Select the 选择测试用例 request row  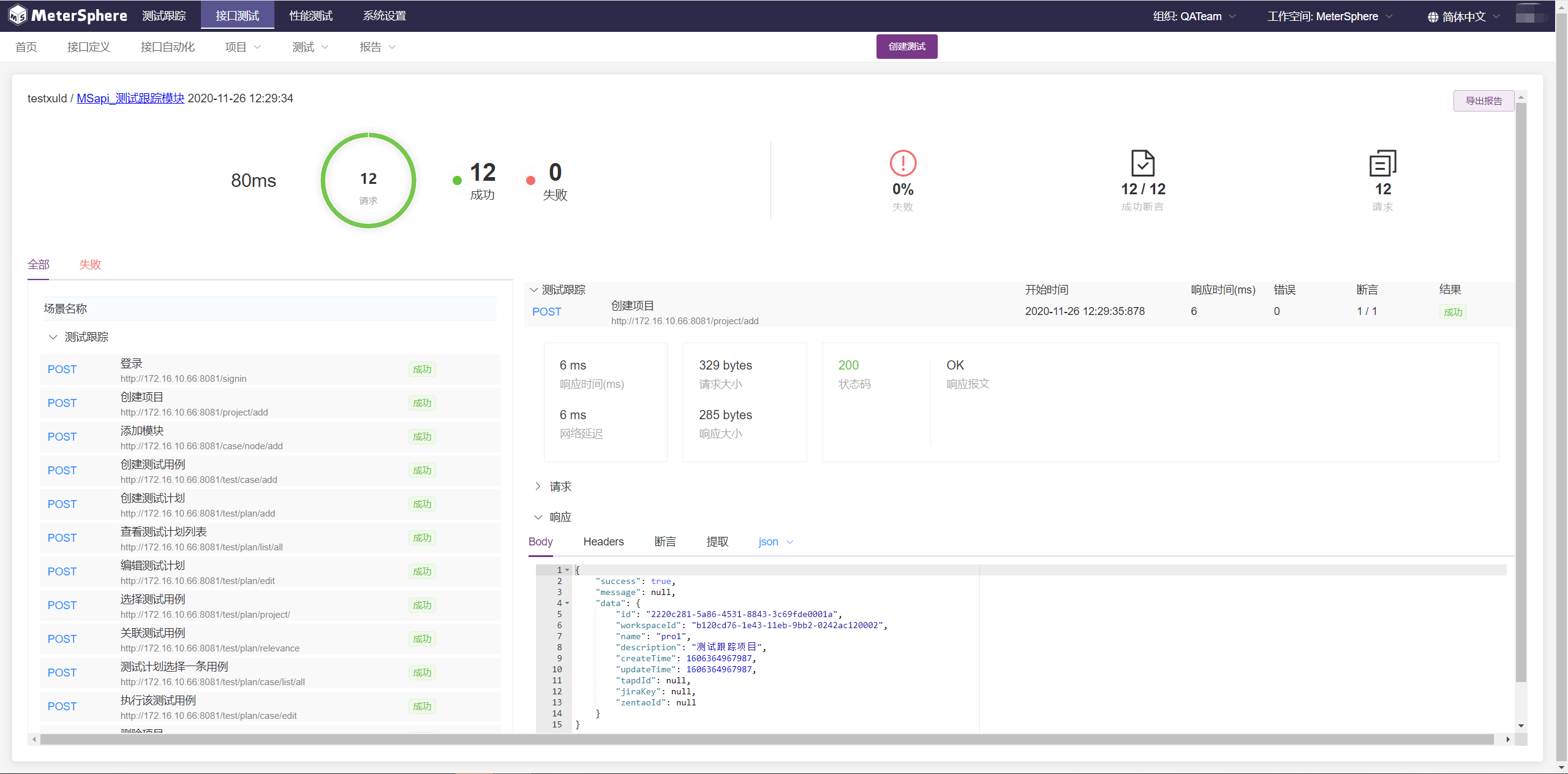coord(270,605)
